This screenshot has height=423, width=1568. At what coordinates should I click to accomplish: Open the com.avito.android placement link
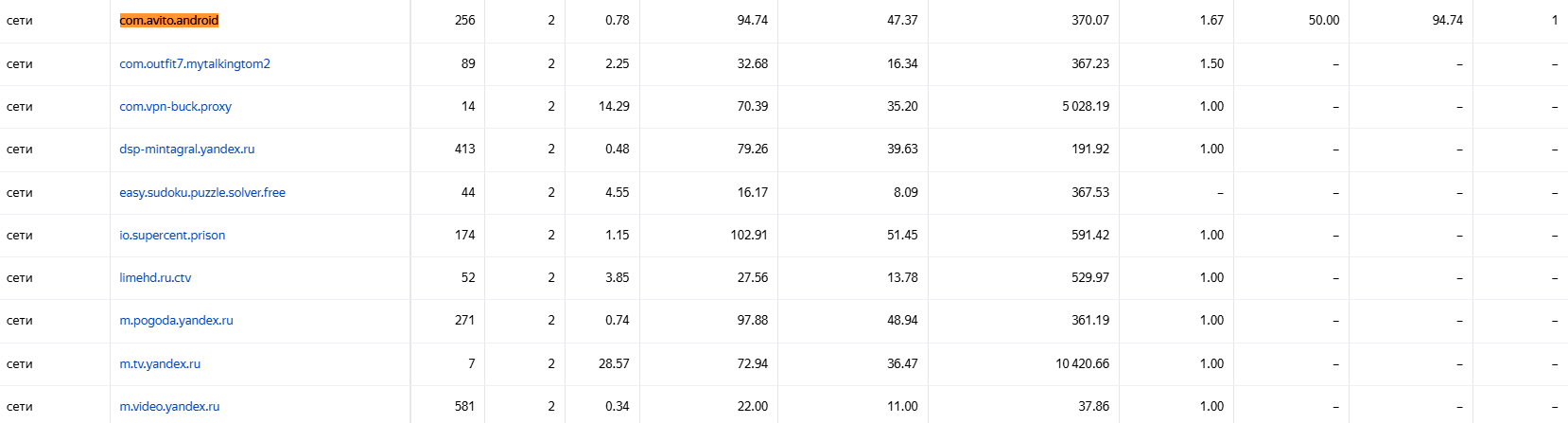coord(169,20)
